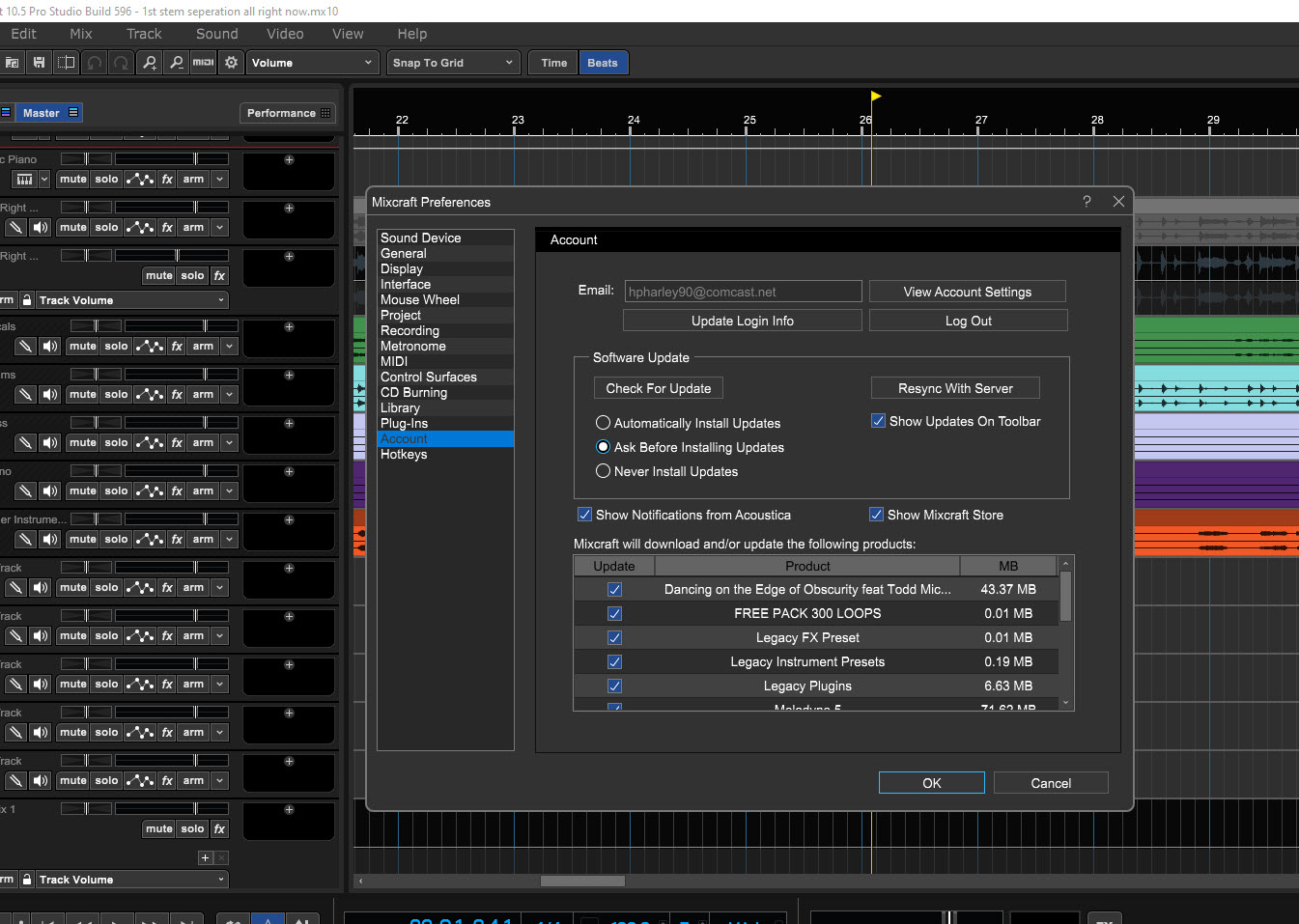Switch timeline to Time mode
Viewport: 1299px width, 924px height.
554,63
